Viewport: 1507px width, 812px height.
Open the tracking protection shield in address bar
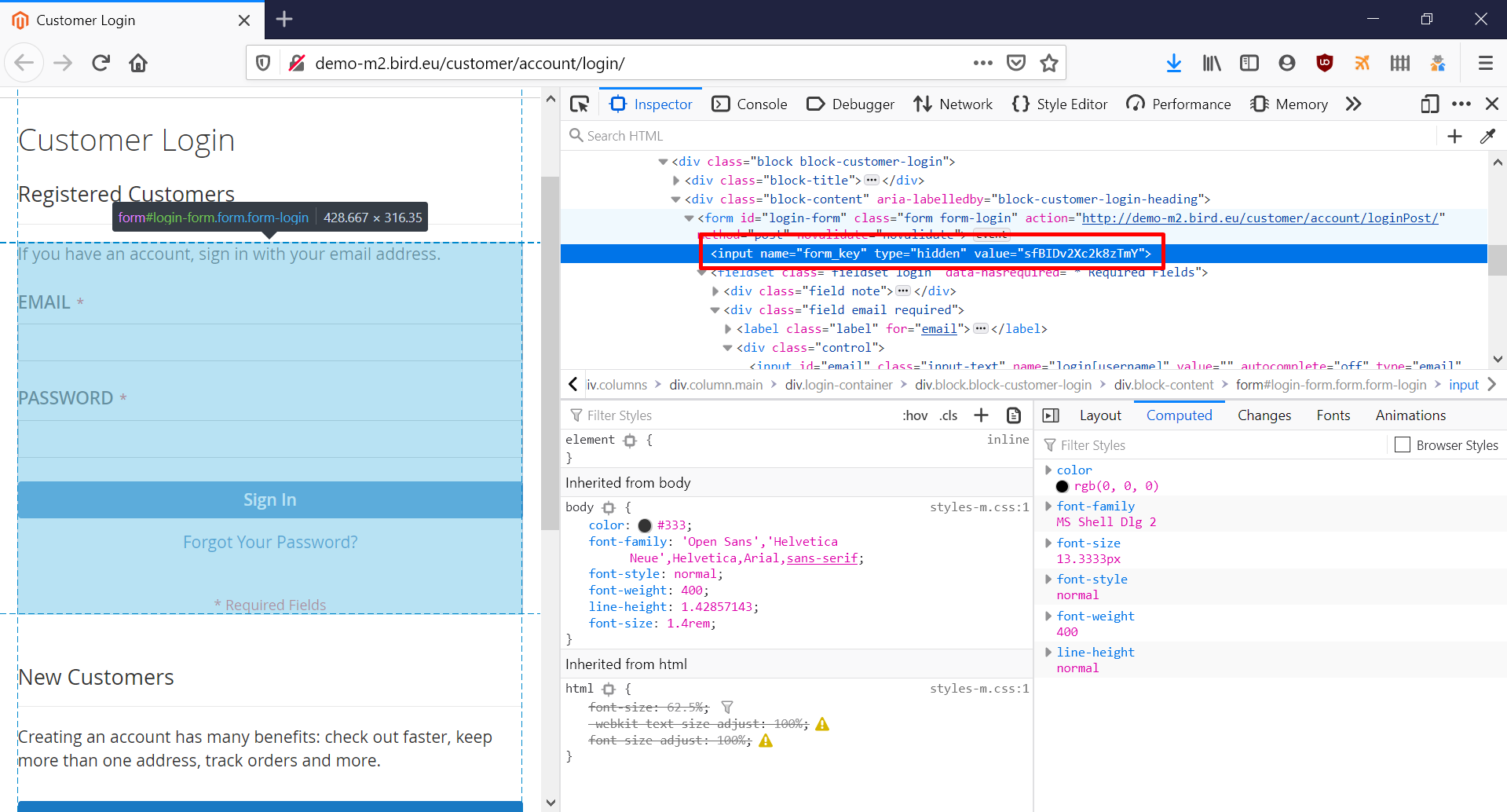(264, 63)
